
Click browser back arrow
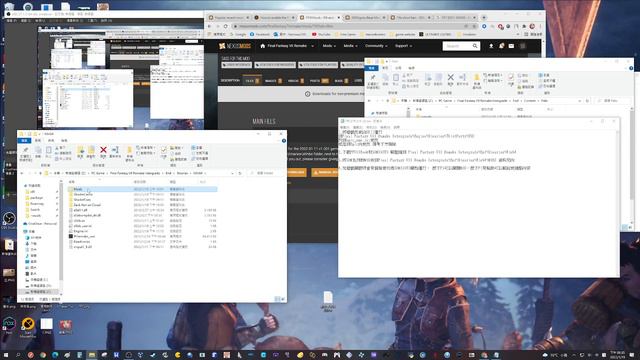[210, 26]
